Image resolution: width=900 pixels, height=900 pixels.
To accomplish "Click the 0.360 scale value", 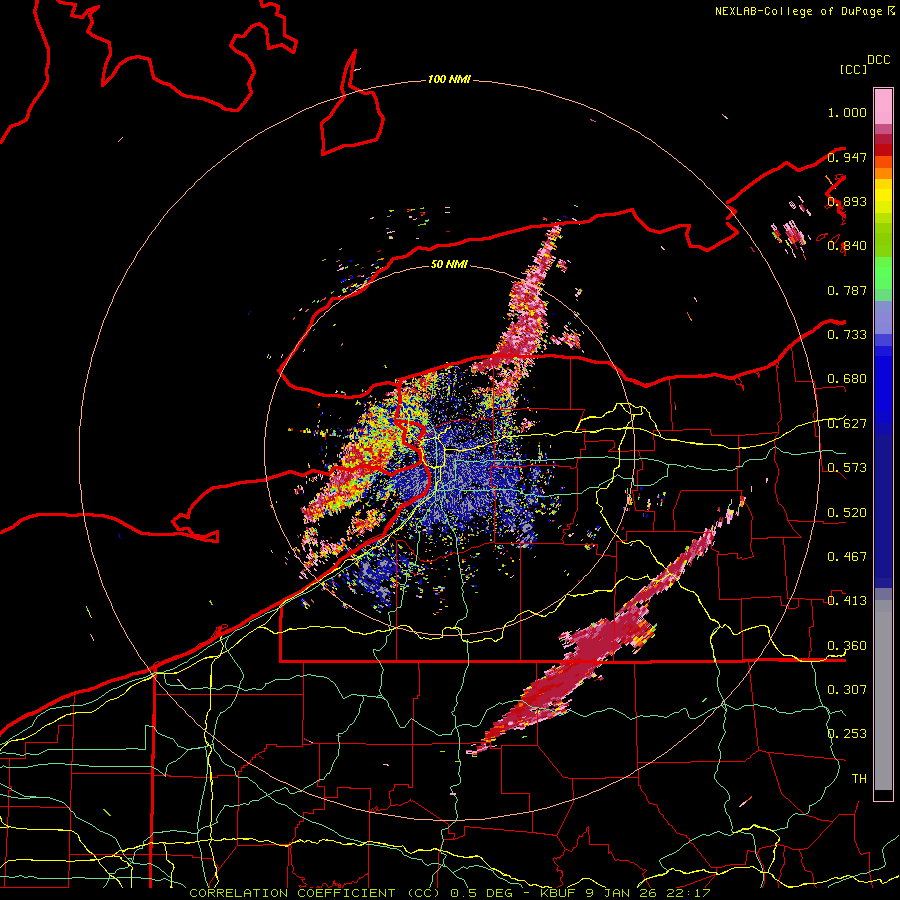I will pyautogui.click(x=847, y=646).
